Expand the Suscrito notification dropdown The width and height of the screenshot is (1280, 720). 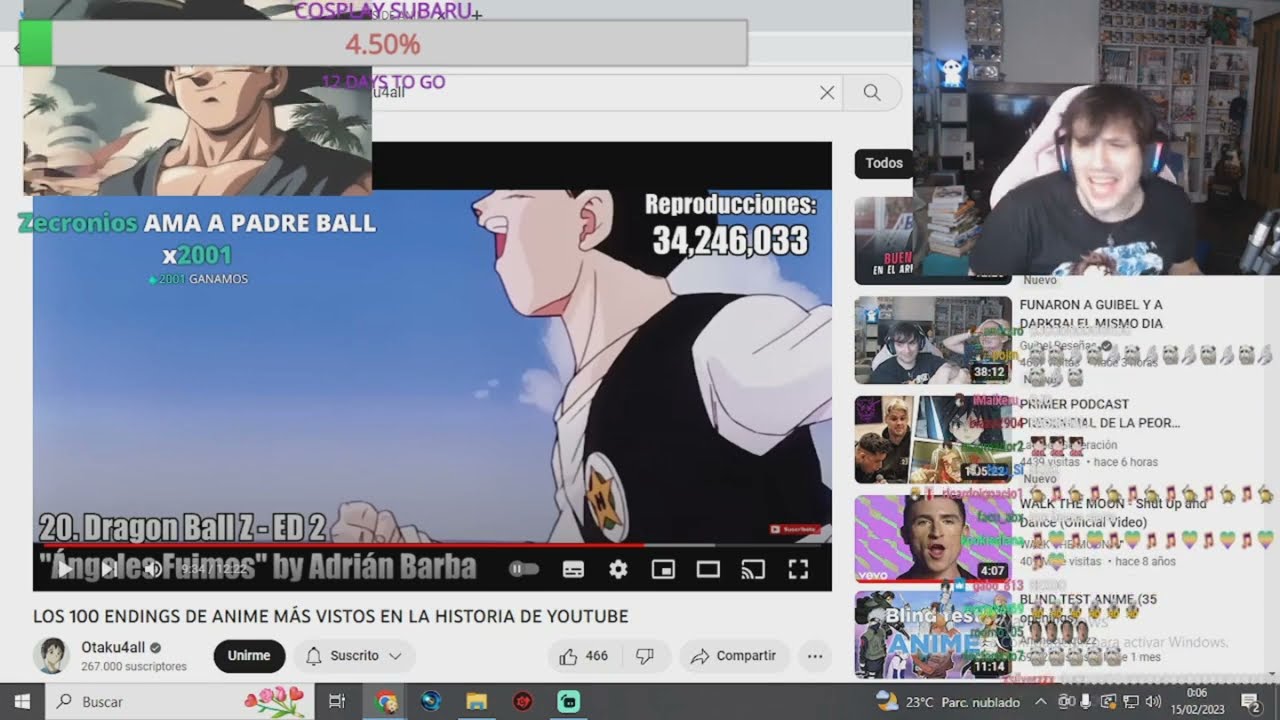click(x=355, y=656)
